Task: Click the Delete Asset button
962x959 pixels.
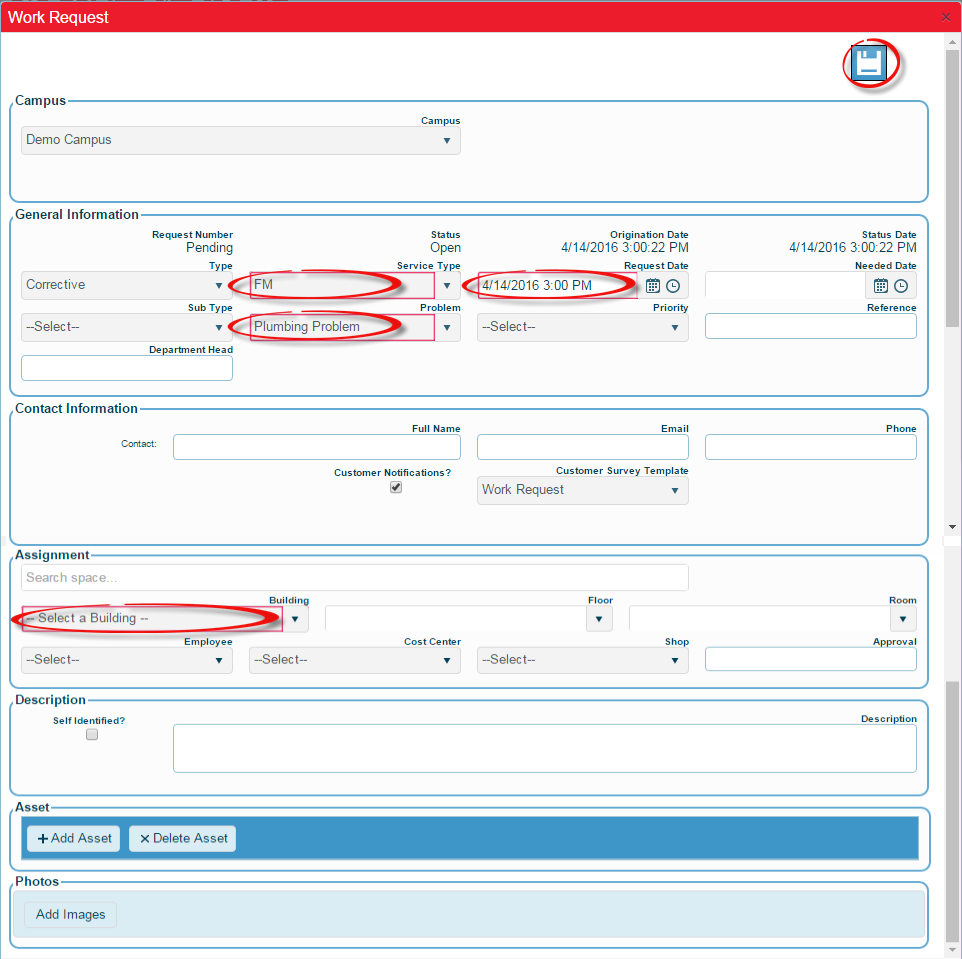Action: [183, 838]
